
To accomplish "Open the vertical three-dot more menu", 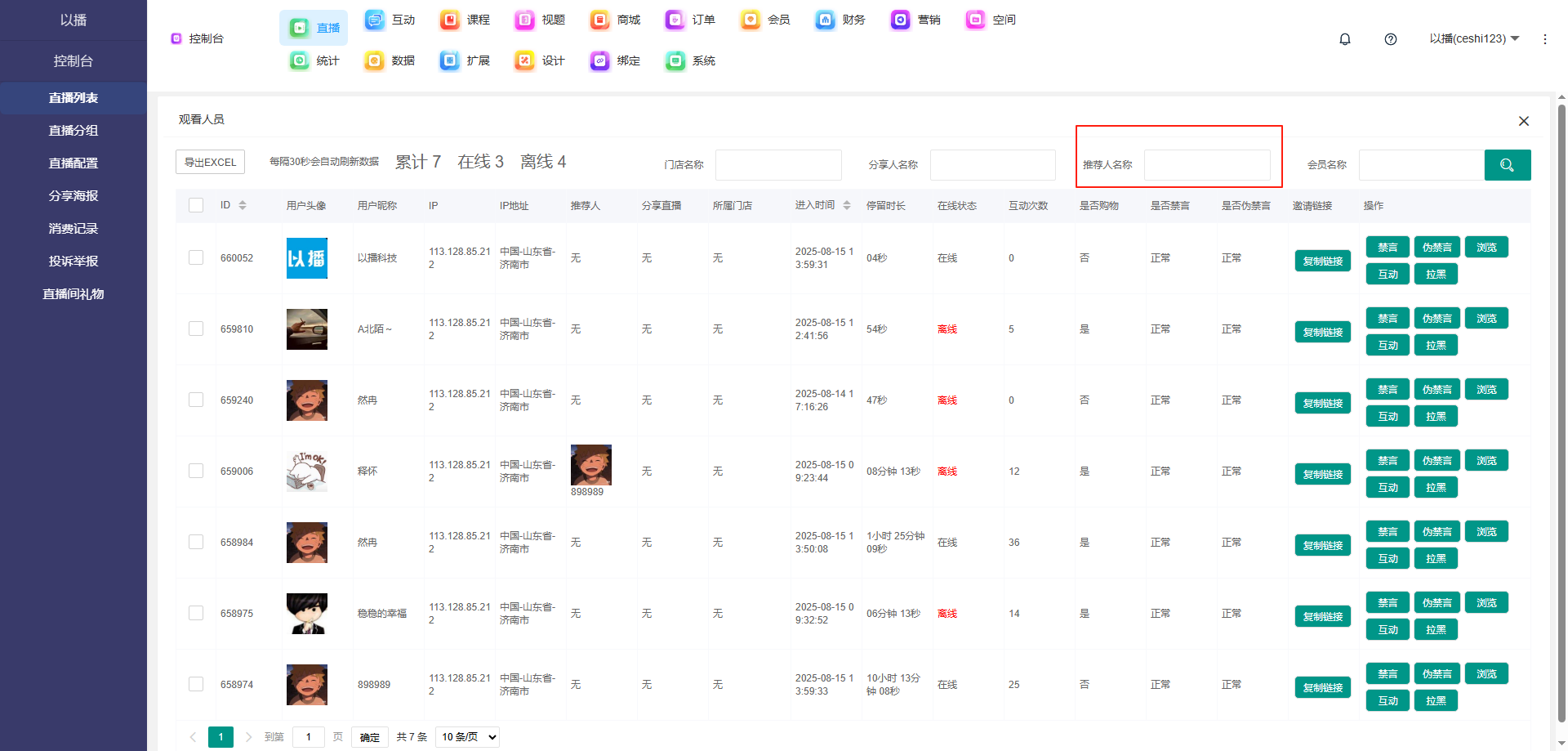I will click(1544, 39).
